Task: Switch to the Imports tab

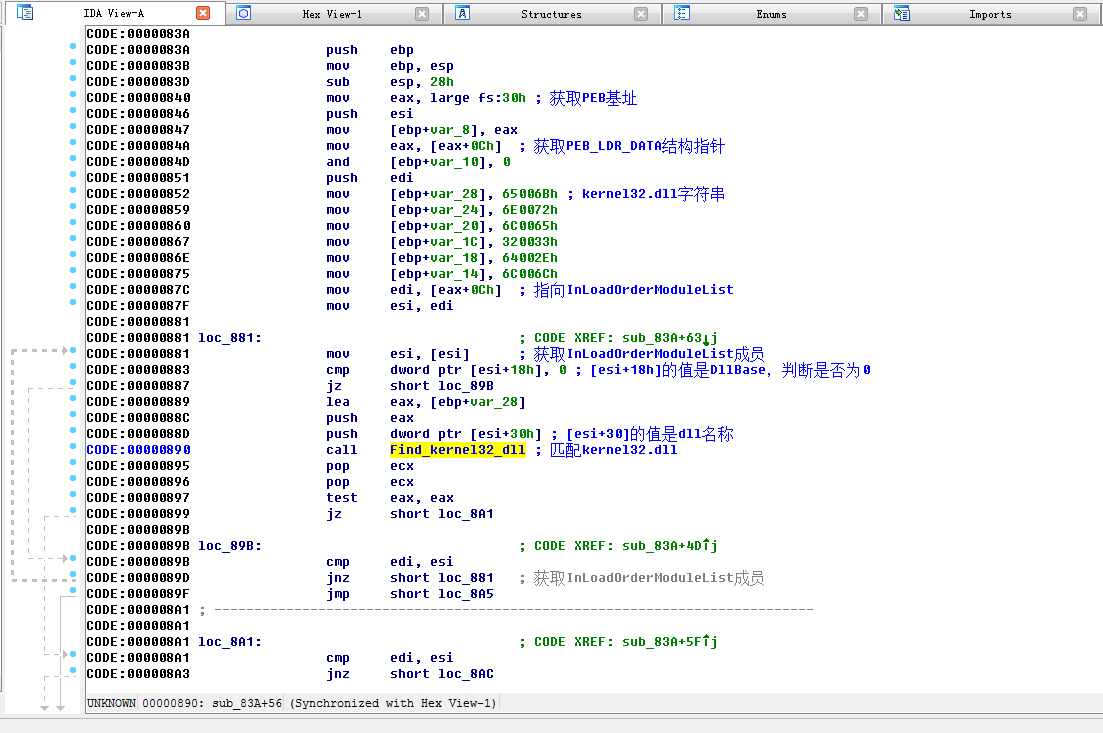Action: (x=990, y=14)
